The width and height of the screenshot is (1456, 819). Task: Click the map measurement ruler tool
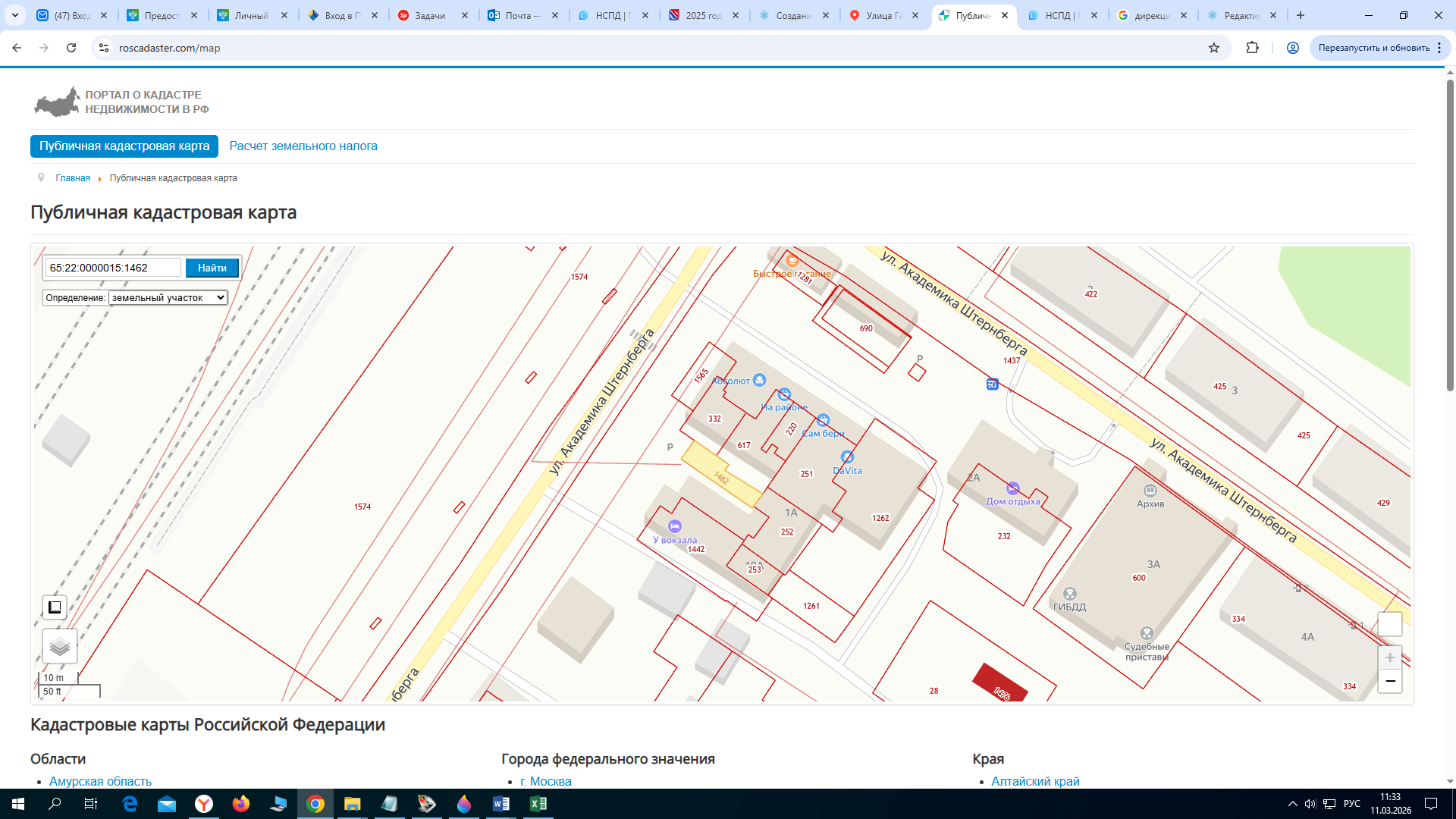55,607
